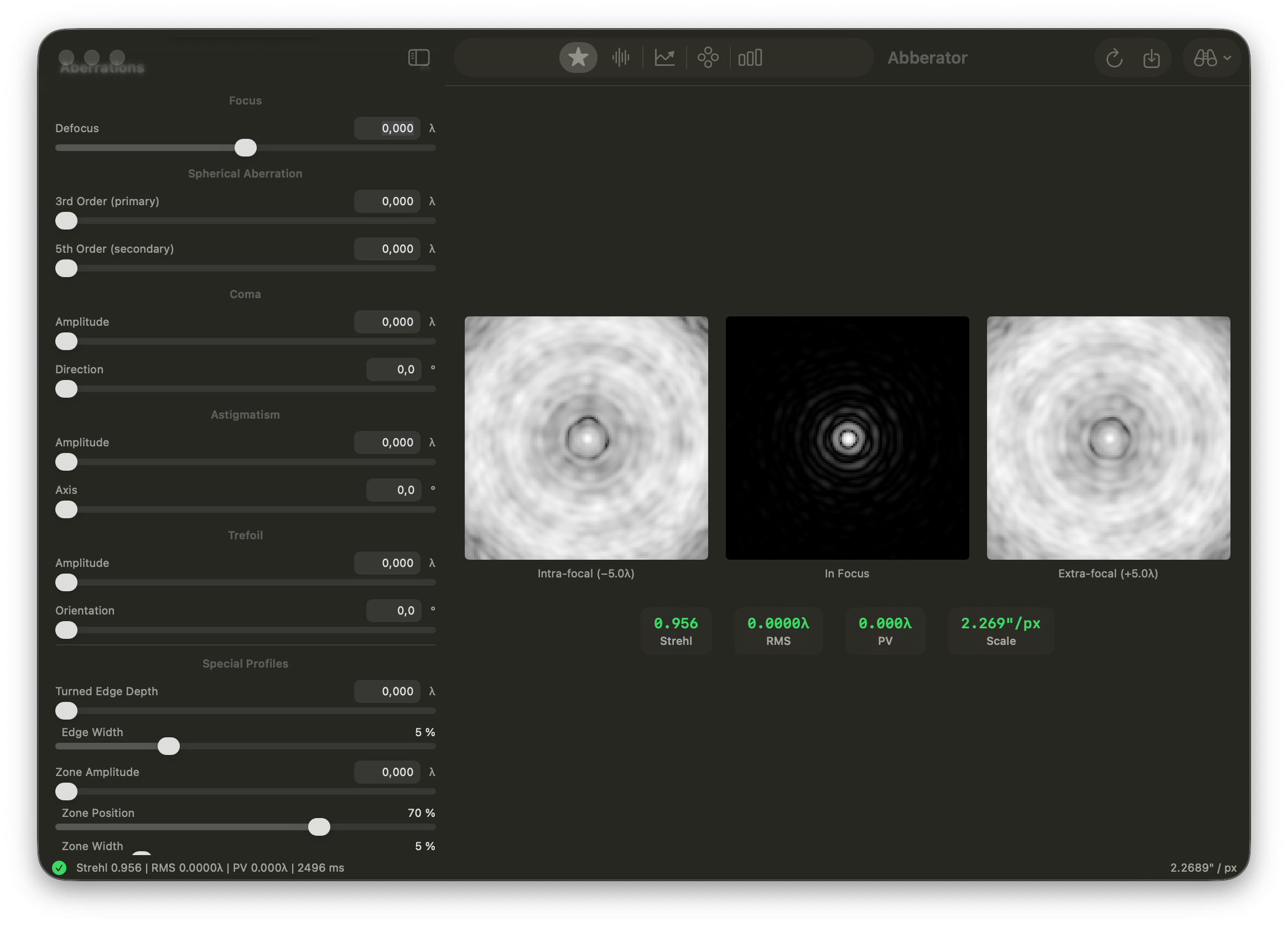1288x927 pixels.
Task: Click the In Focus star image
Action: point(847,438)
